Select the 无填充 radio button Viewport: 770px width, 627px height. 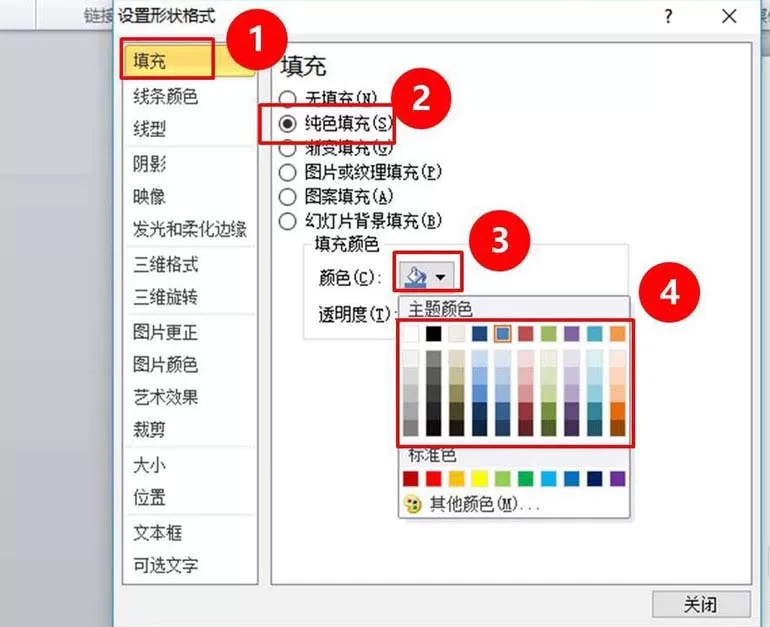[x=287, y=99]
